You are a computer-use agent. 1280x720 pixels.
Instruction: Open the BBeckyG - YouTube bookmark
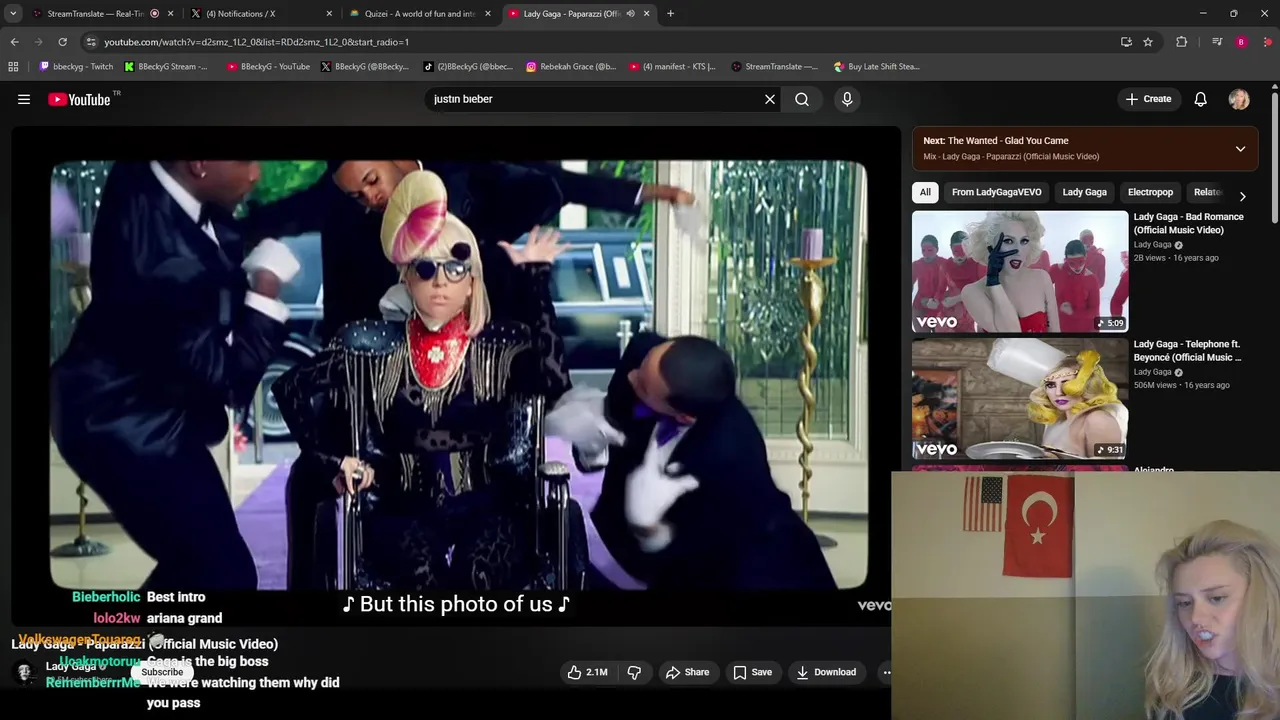(x=268, y=67)
